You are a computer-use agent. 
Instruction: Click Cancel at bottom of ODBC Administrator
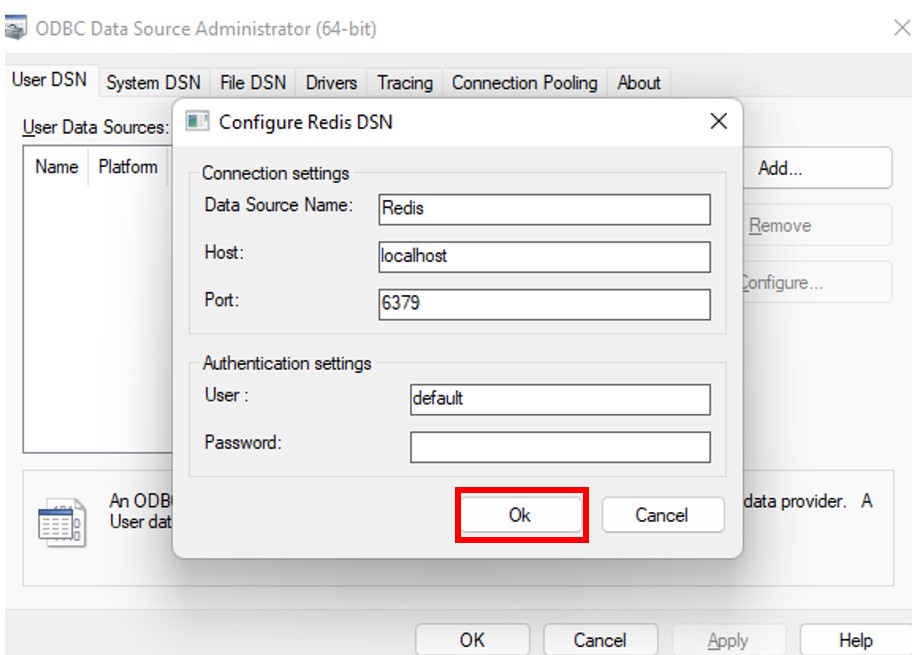coord(600,639)
